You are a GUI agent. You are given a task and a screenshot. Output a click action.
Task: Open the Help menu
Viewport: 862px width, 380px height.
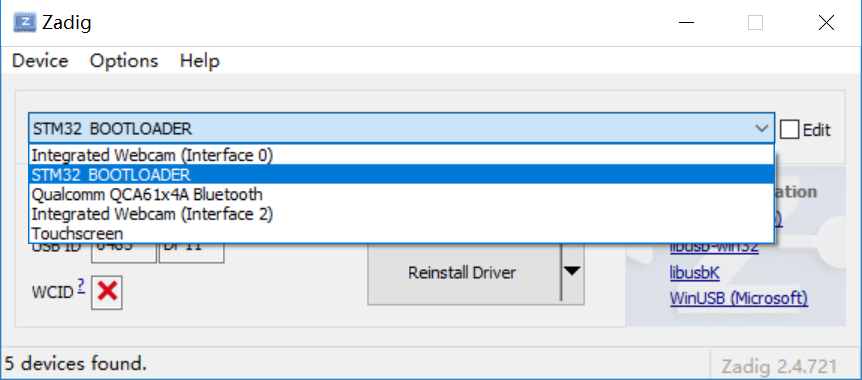(x=200, y=60)
